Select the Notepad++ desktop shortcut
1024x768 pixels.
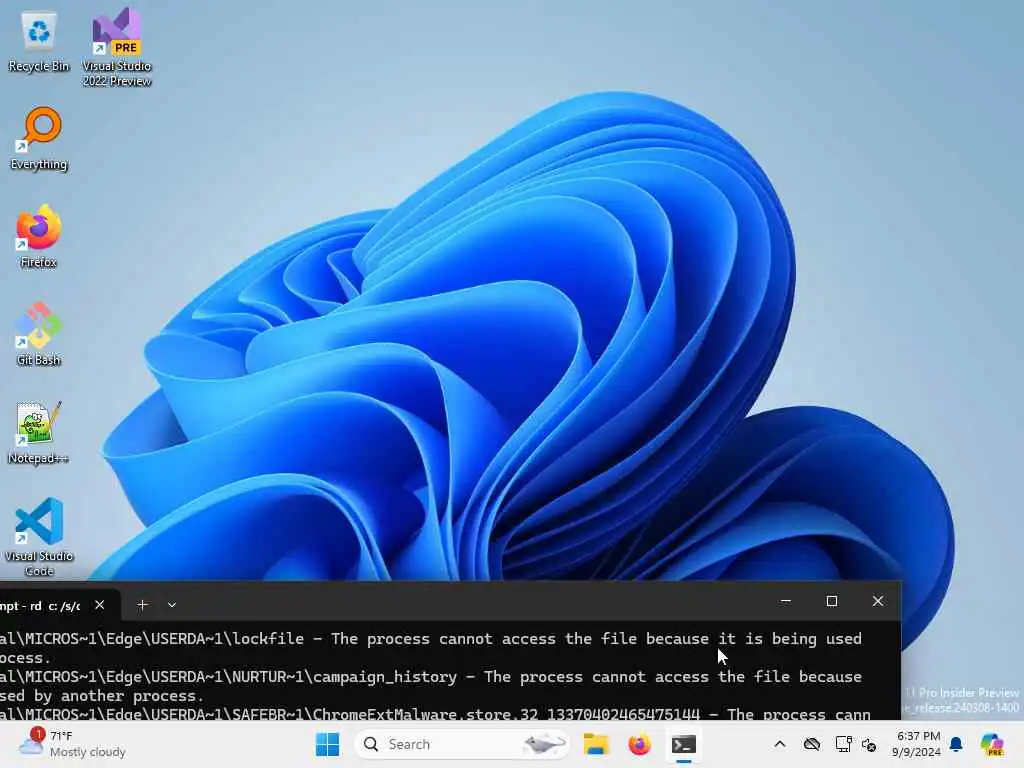point(39,432)
